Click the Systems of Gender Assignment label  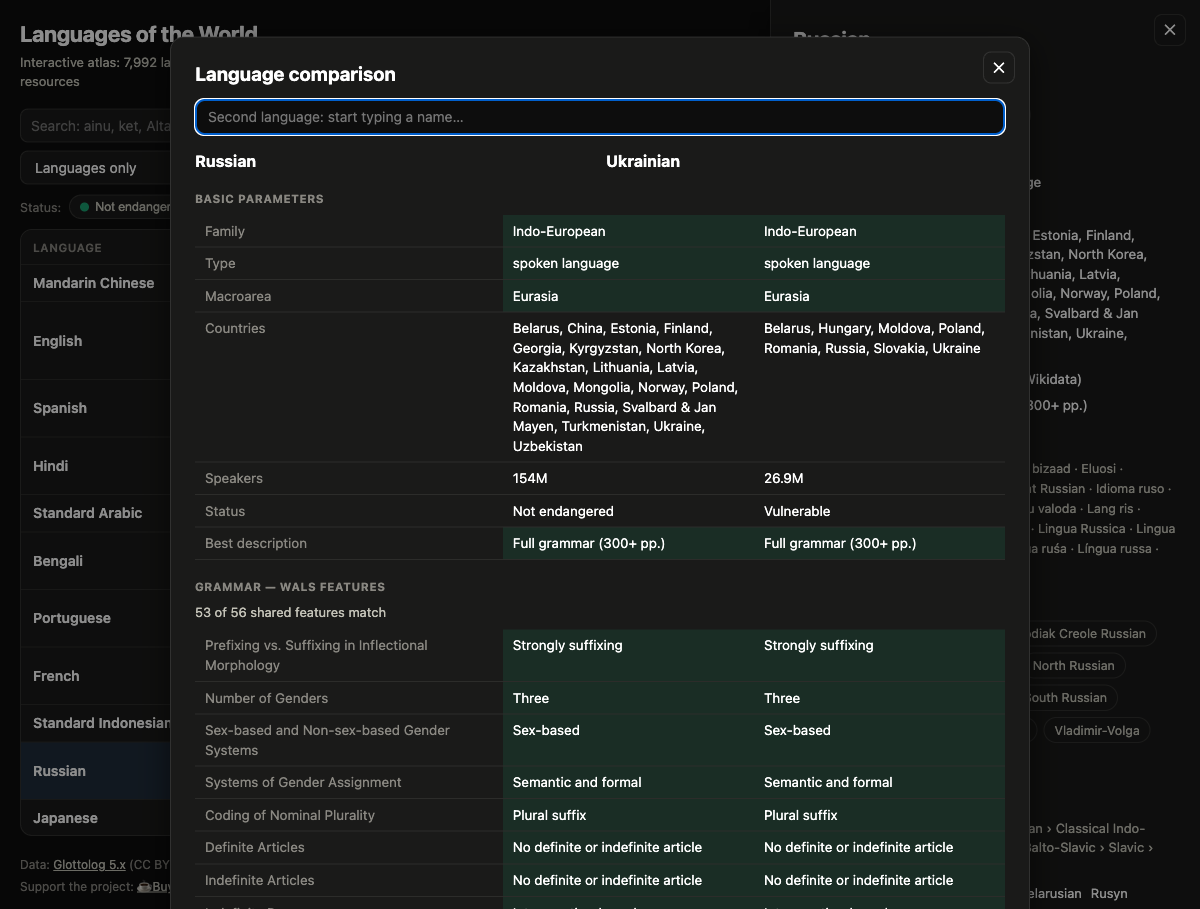pos(303,782)
